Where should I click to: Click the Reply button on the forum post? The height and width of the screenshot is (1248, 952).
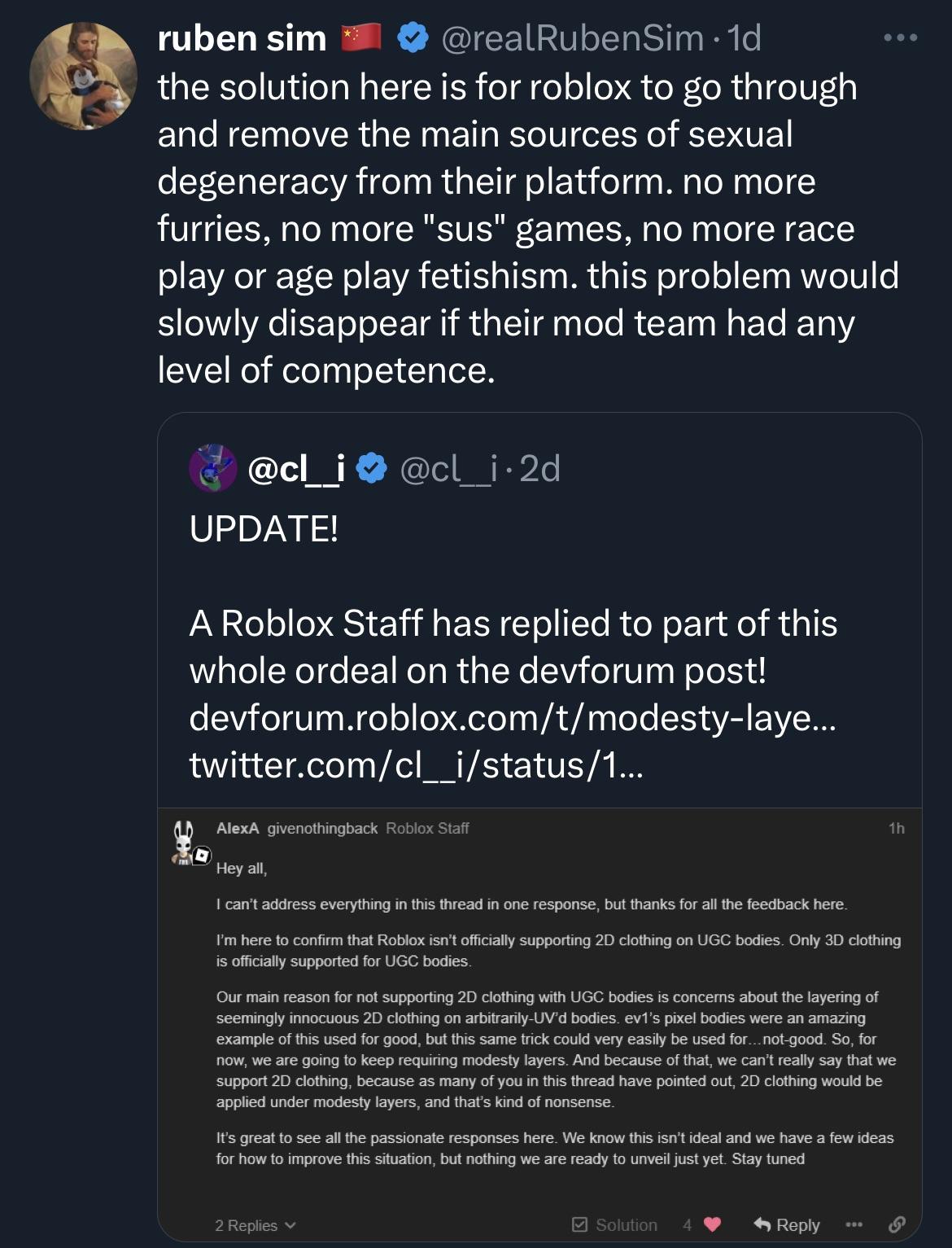[786, 1224]
